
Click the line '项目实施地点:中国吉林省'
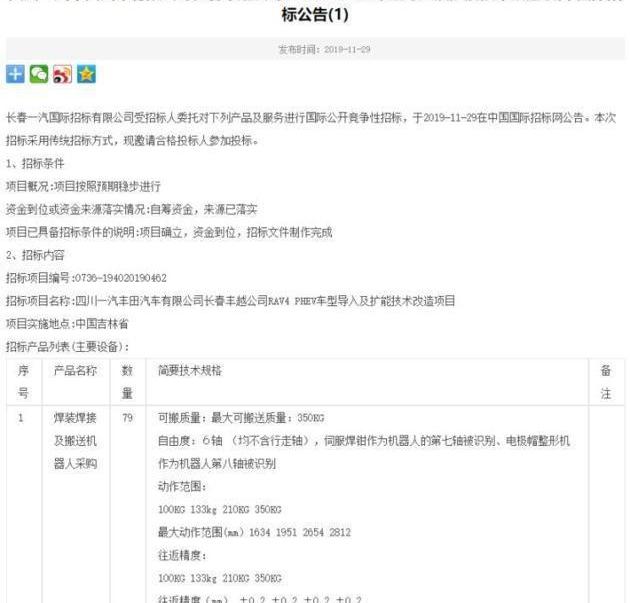(x=67, y=324)
